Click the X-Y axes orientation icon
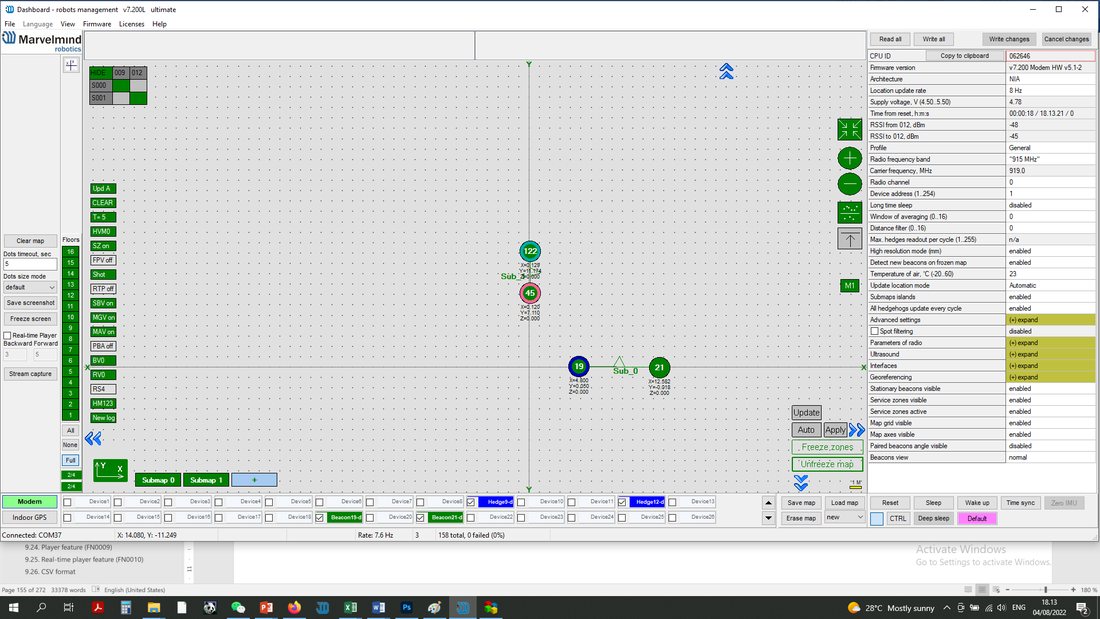 (110, 470)
